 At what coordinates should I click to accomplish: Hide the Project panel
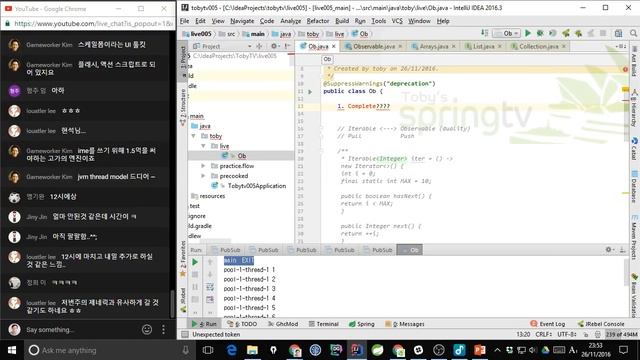coord(287,46)
